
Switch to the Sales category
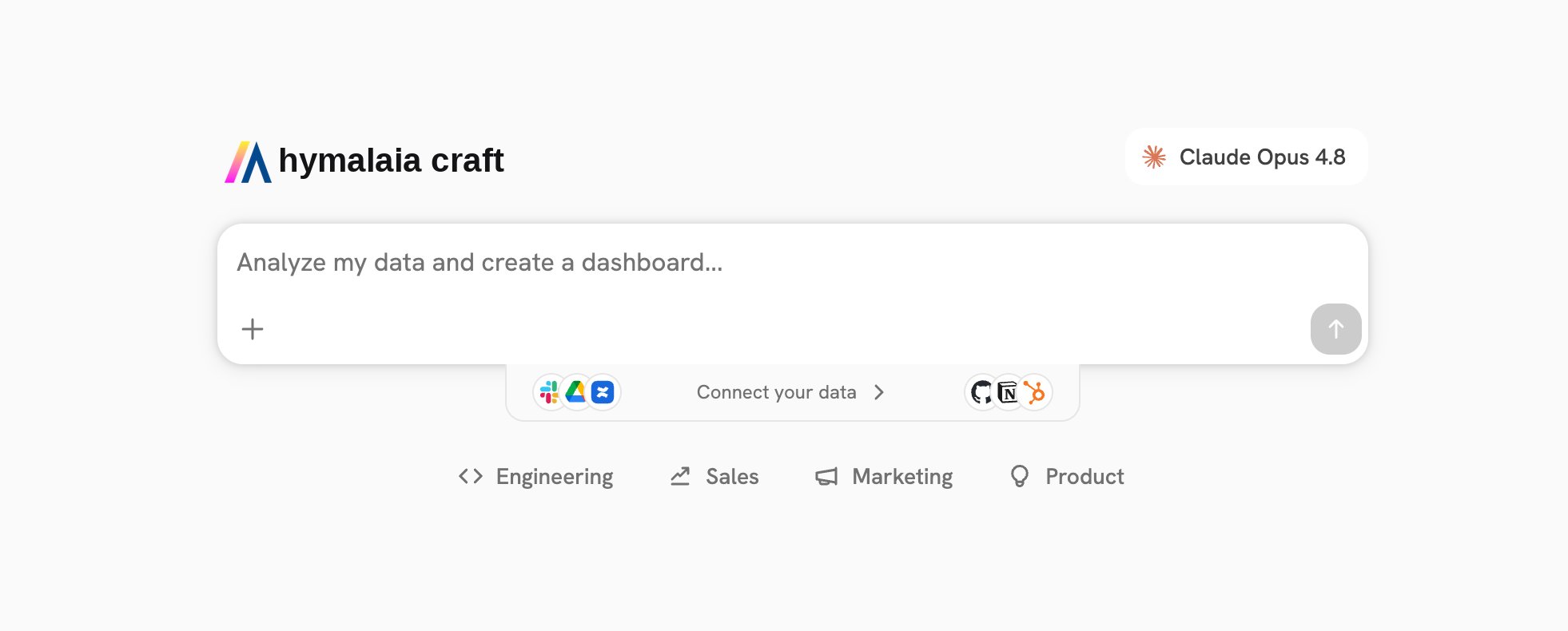(714, 477)
